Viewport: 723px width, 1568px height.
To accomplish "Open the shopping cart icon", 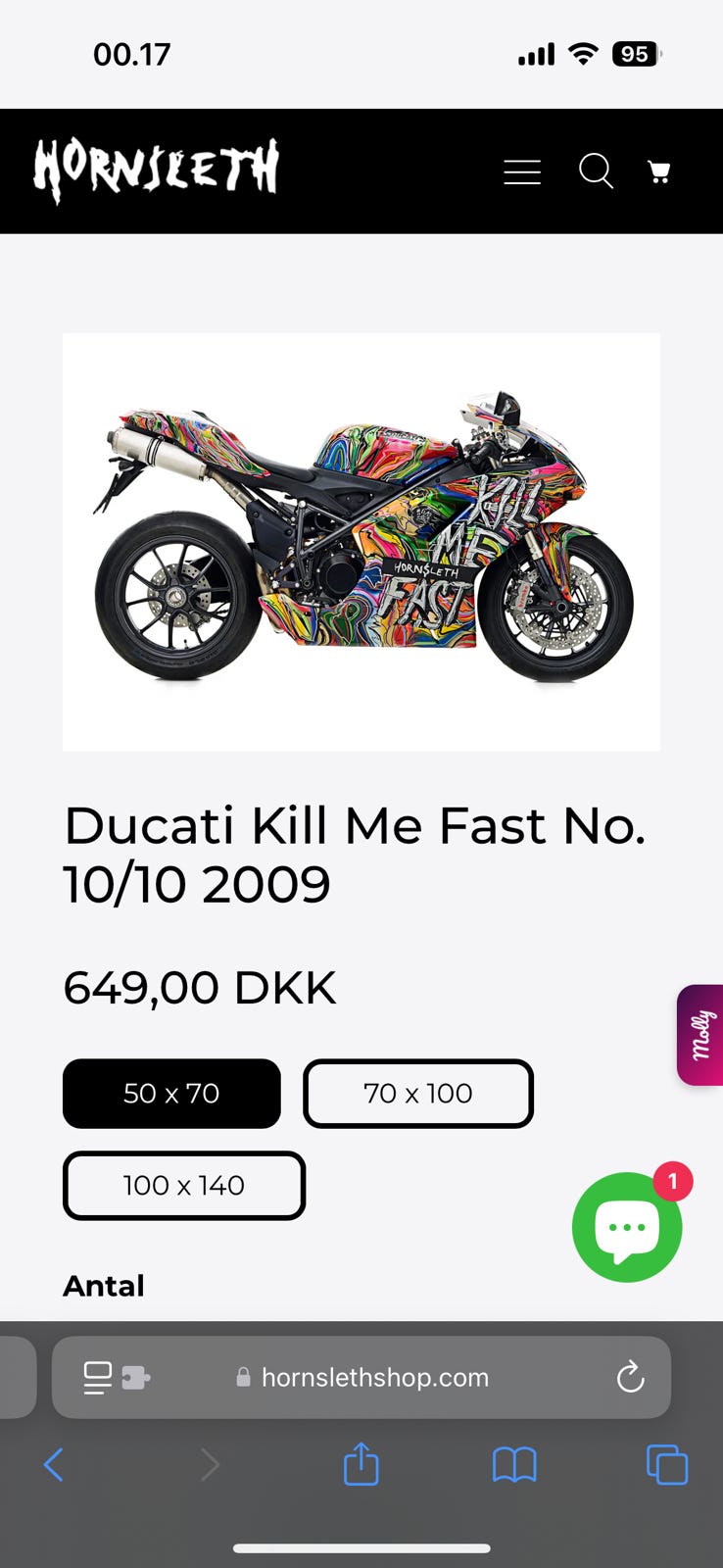I will 659,172.
